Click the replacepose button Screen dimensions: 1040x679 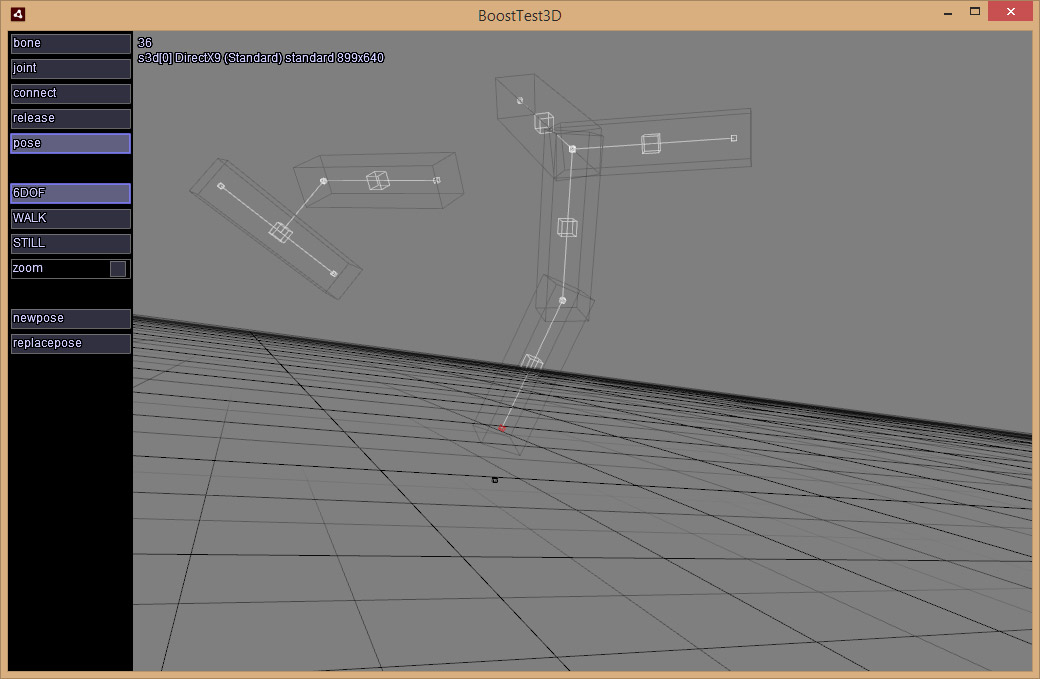click(x=70, y=343)
